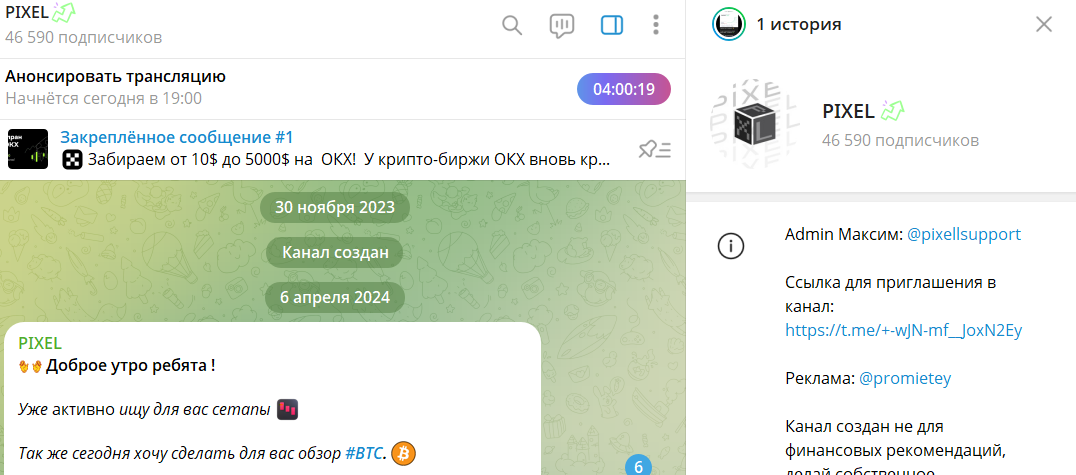Open the @promietey advertising link
Screen dimensions: 1076x475
pos(905,379)
